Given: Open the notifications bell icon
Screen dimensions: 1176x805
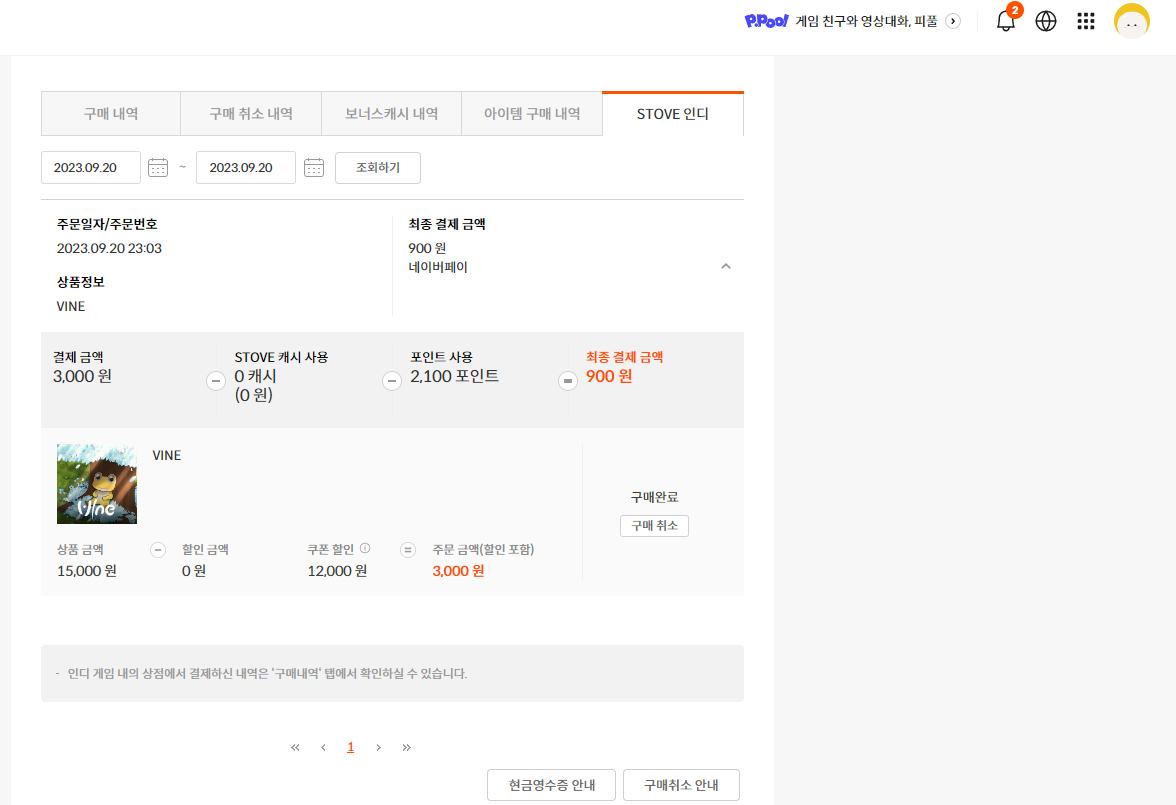Looking at the screenshot, I should pyautogui.click(x=1006, y=22).
